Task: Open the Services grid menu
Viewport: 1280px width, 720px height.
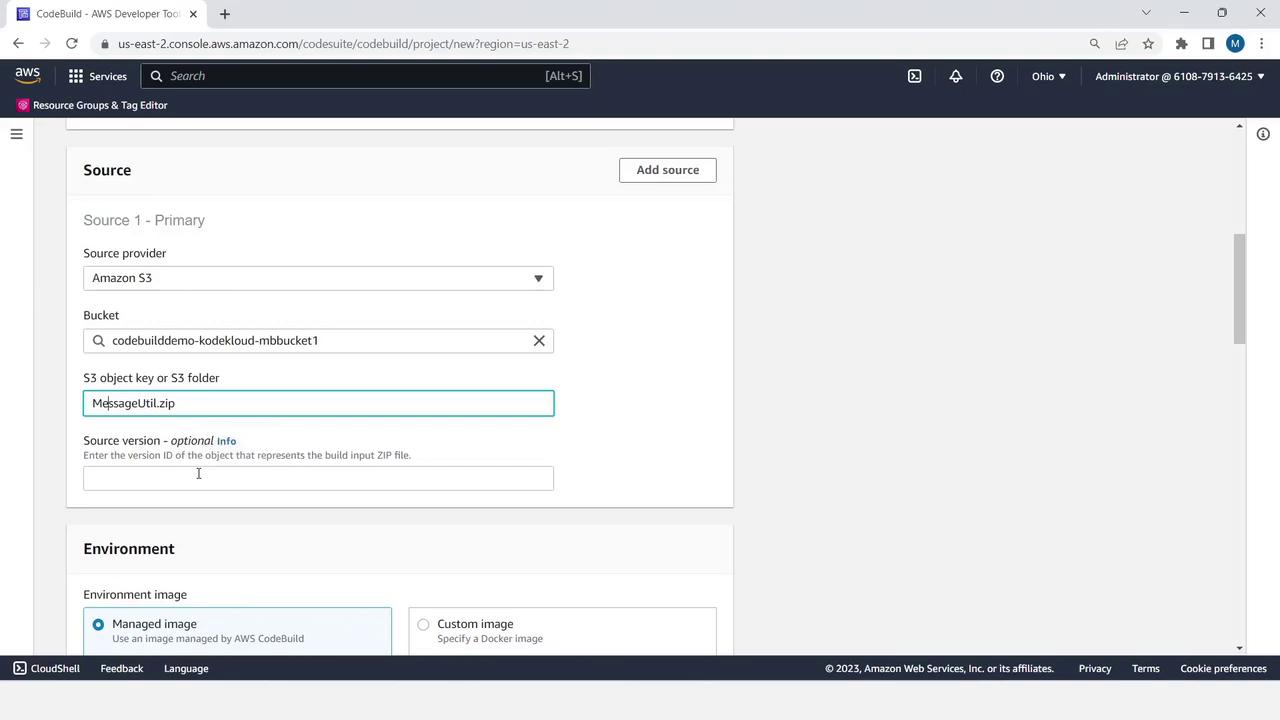Action: (76, 76)
